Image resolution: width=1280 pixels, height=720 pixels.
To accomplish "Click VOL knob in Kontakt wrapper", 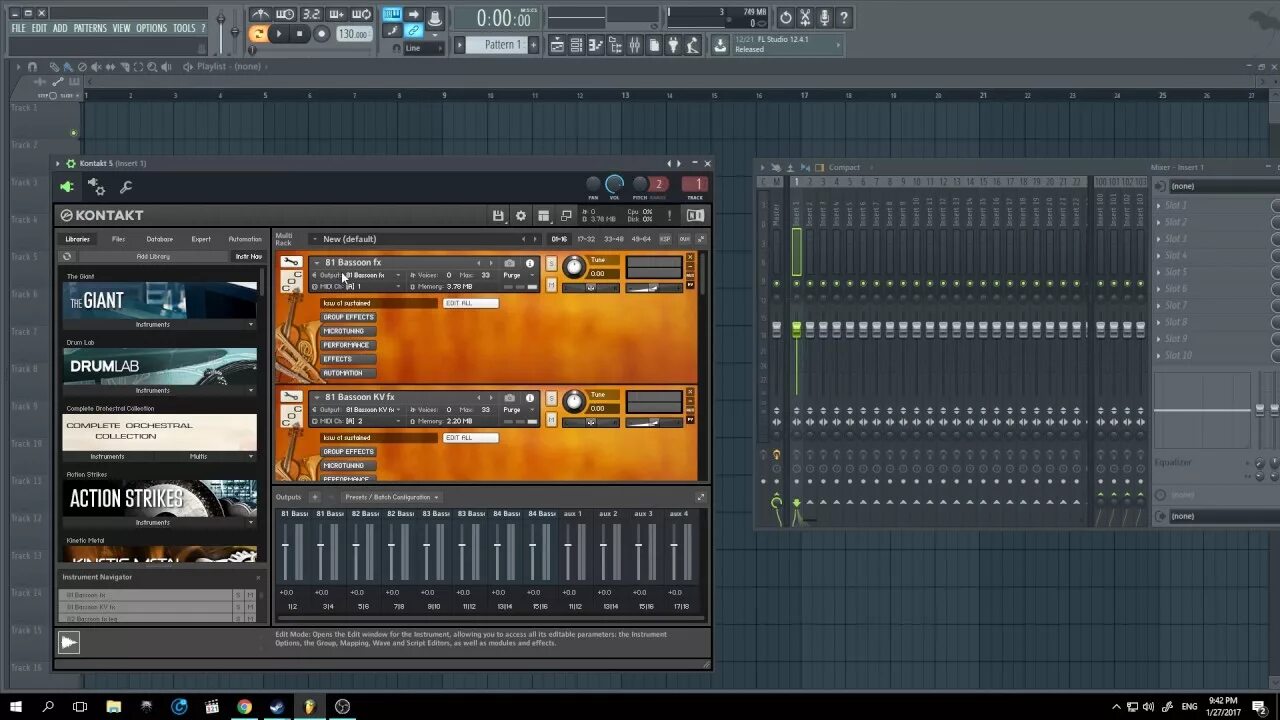I will pyautogui.click(x=614, y=184).
